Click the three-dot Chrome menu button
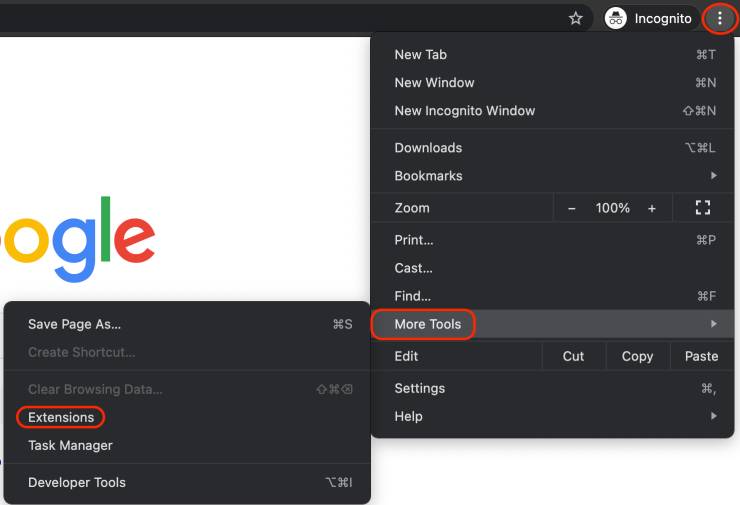 tap(719, 18)
